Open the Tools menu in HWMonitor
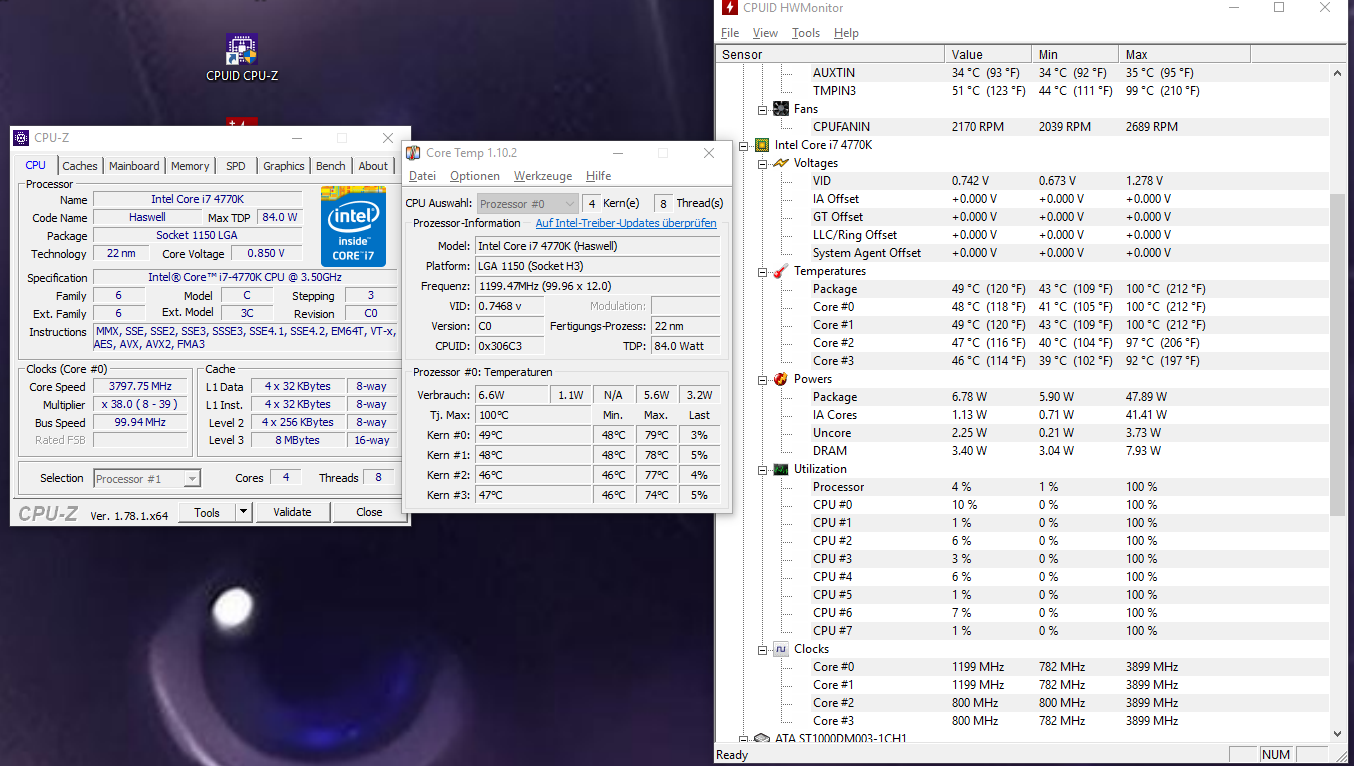This screenshot has height=766, width=1354. click(x=806, y=33)
